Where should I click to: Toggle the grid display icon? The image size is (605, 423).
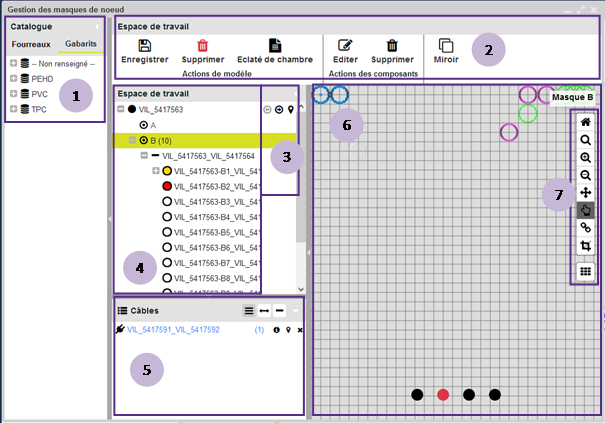point(585,271)
